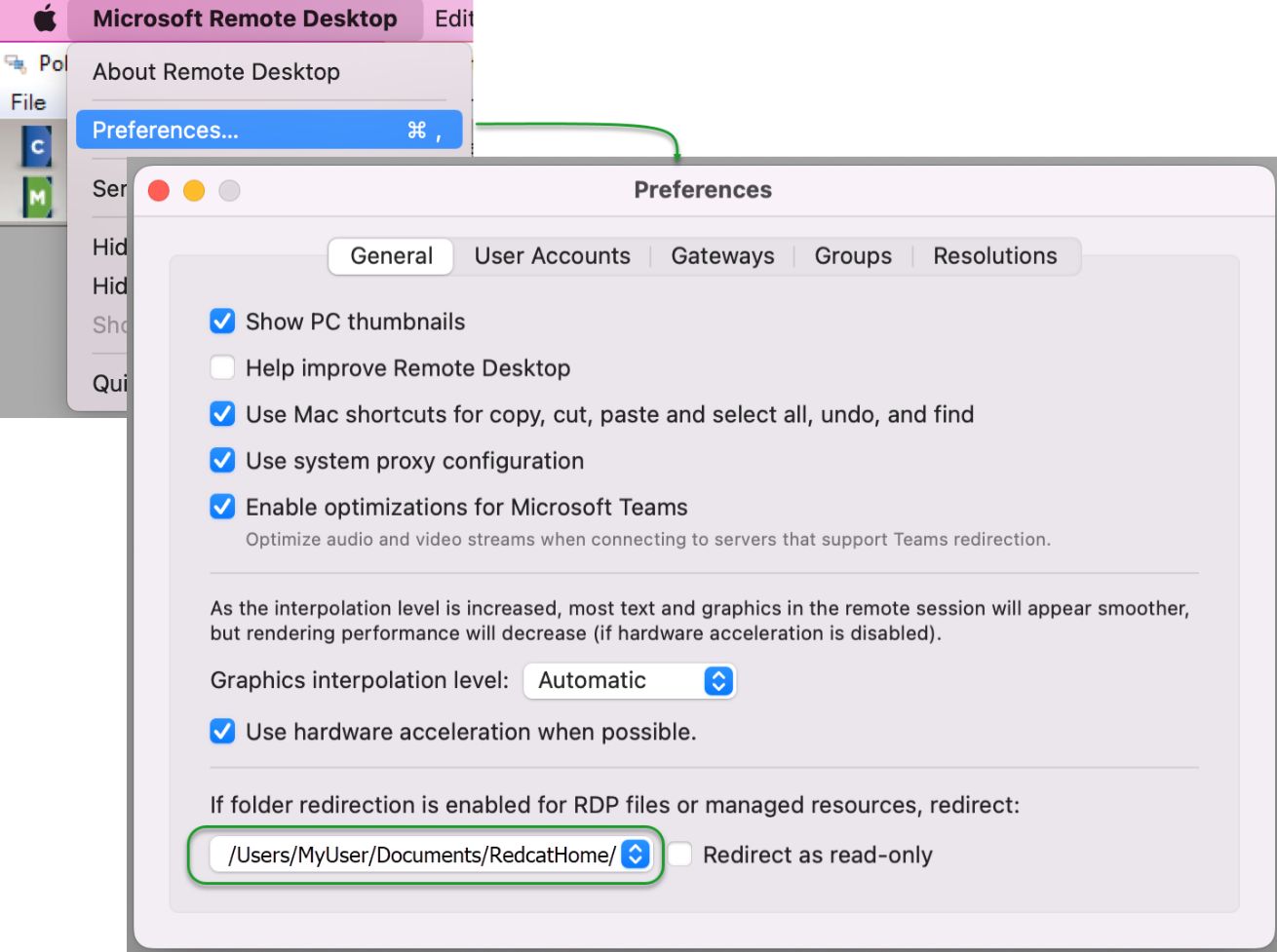Select the Resolutions tab
Image resolution: width=1277 pixels, height=952 pixels.
coord(994,256)
